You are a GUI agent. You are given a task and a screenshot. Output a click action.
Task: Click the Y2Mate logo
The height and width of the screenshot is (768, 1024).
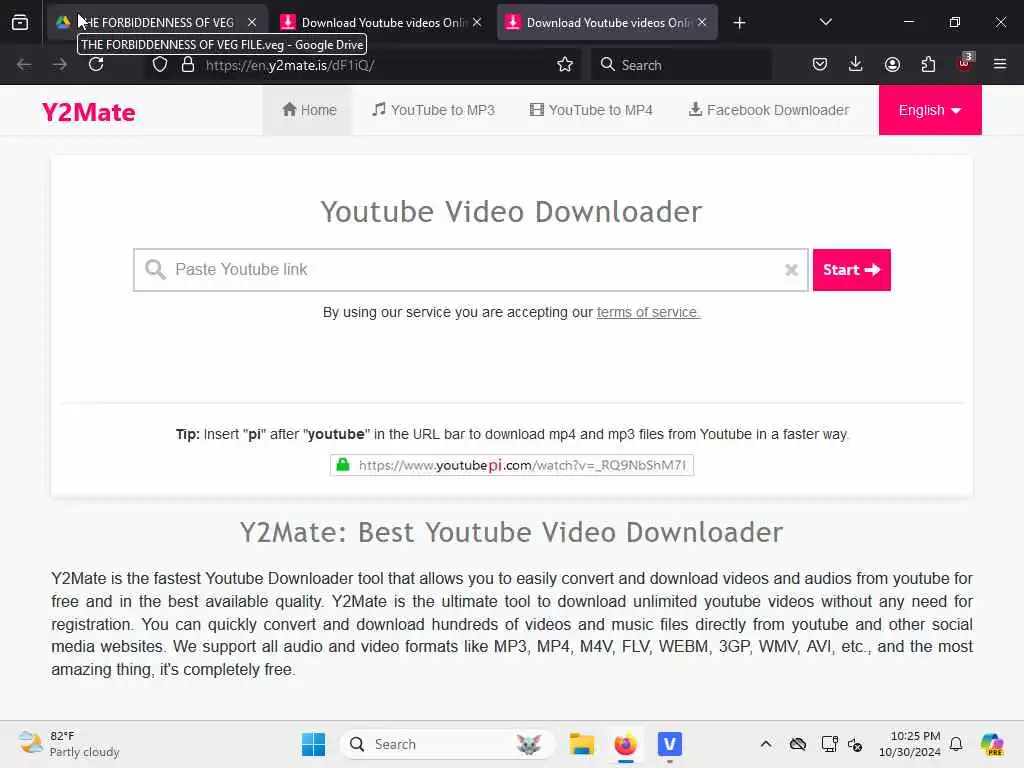click(x=89, y=112)
